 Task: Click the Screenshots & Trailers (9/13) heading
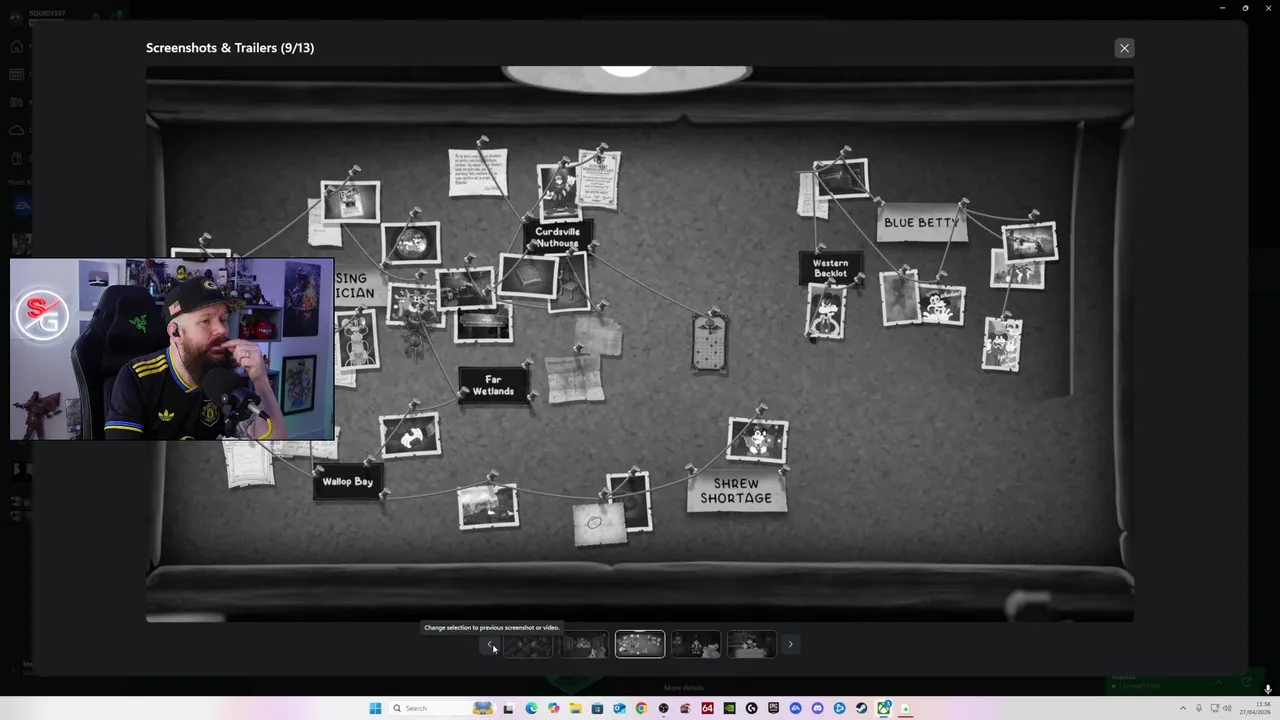click(230, 48)
